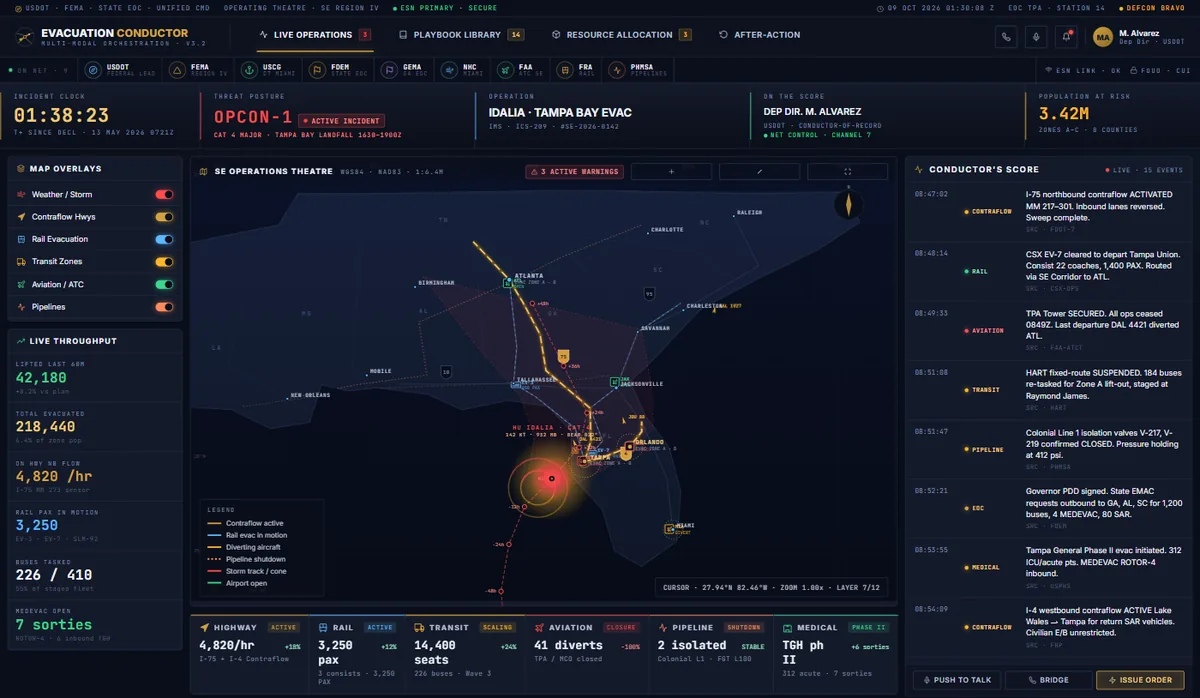Click the Medevac Open 7 sorties value
This screenshot has width=1200, height=698.
pyautogui.click(x=54, y=625)
